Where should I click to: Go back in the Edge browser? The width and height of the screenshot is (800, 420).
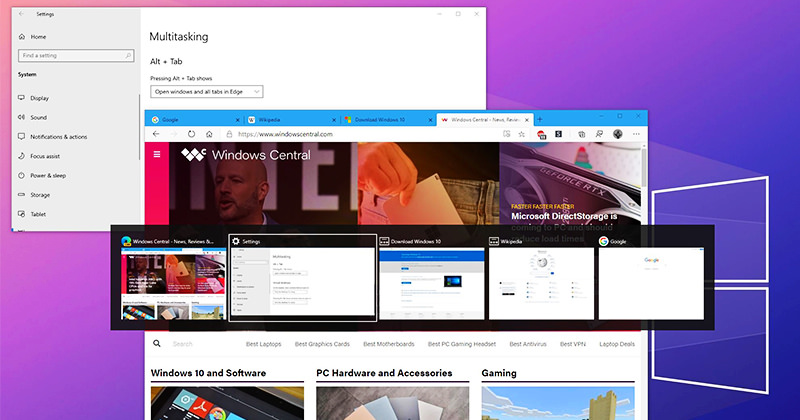[156, 134]
